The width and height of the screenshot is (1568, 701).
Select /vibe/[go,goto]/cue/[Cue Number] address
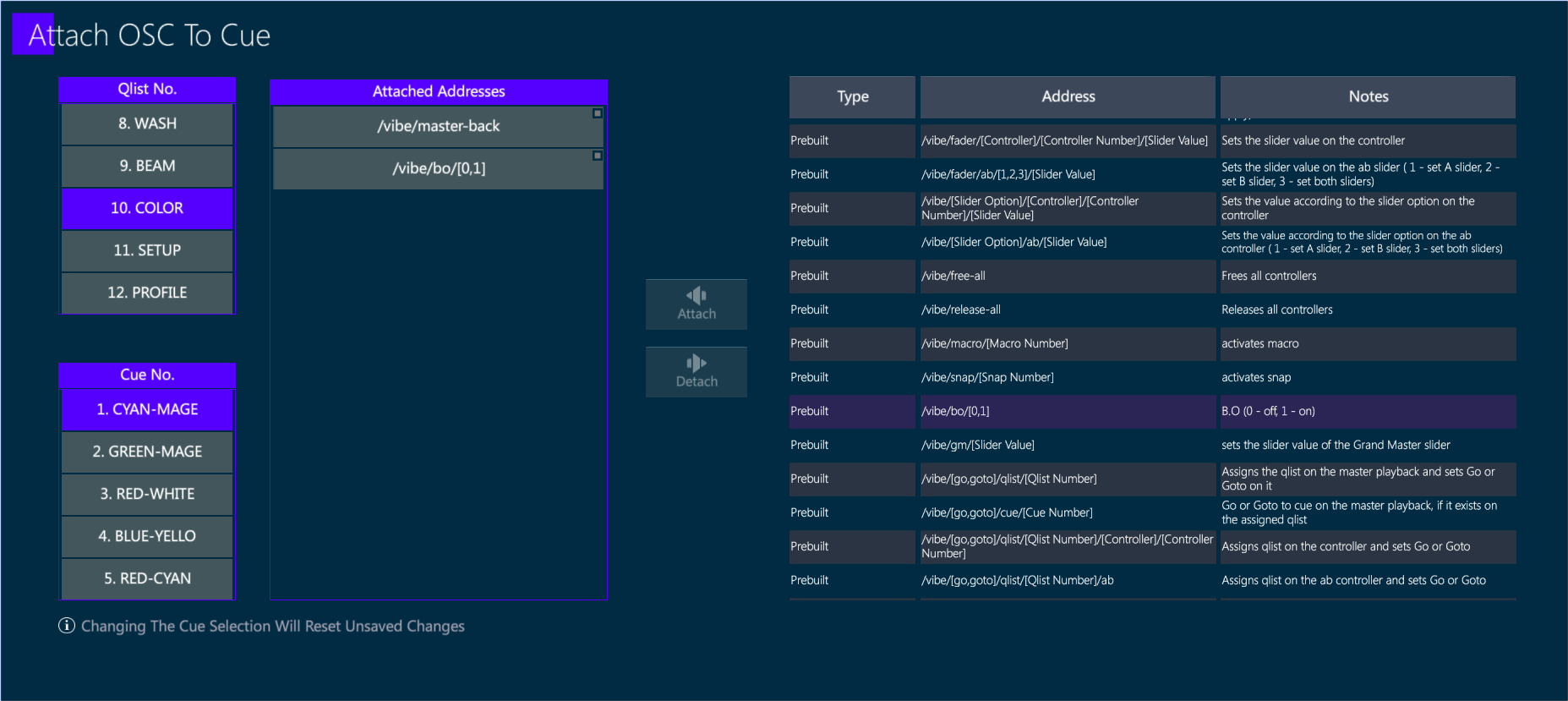point(1068,512)
